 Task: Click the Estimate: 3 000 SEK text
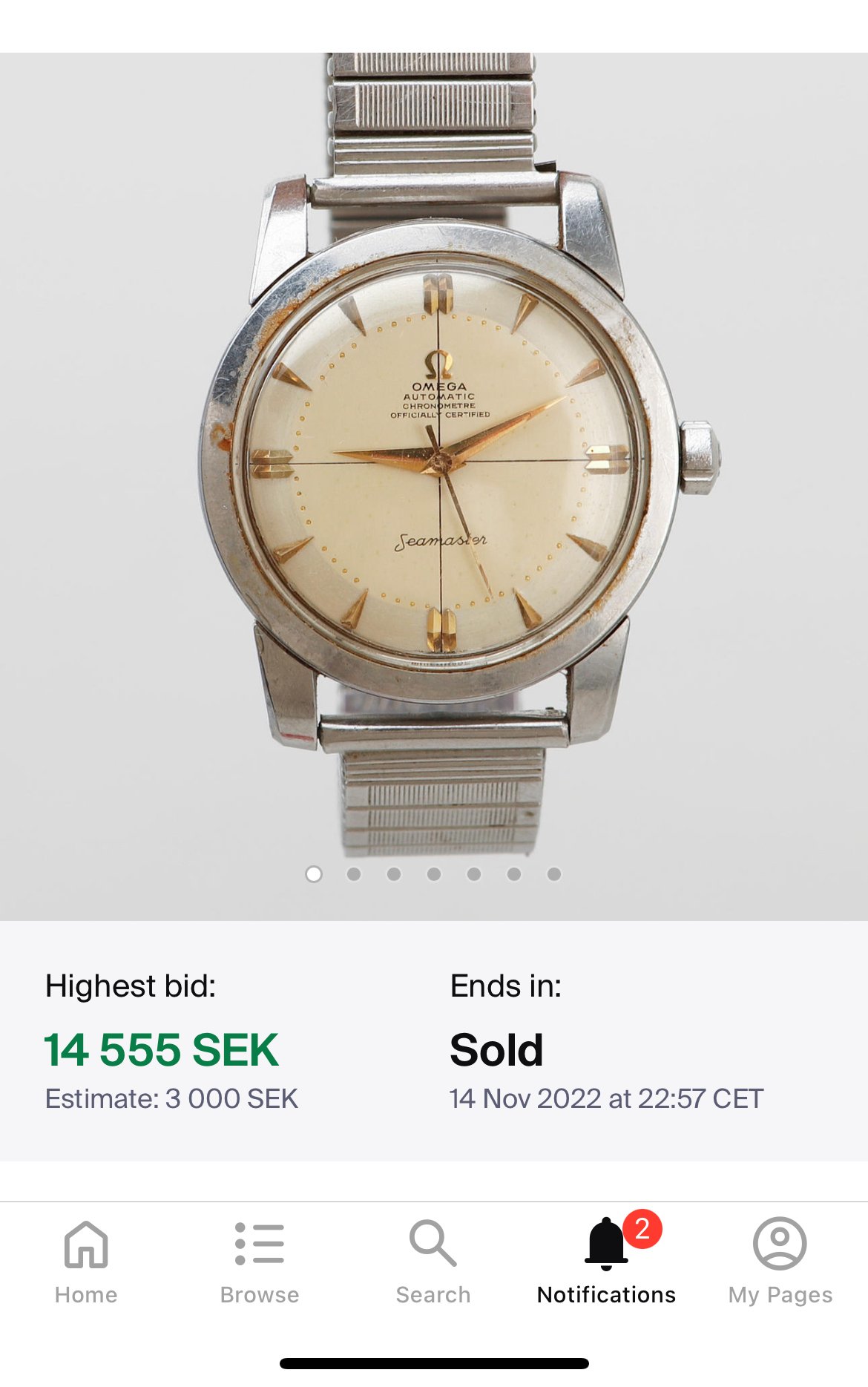171,1099
